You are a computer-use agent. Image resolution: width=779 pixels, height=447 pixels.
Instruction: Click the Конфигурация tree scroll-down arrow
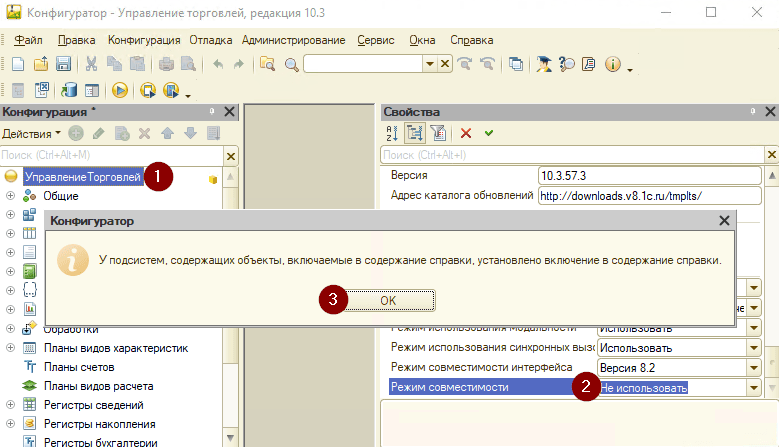230,438
